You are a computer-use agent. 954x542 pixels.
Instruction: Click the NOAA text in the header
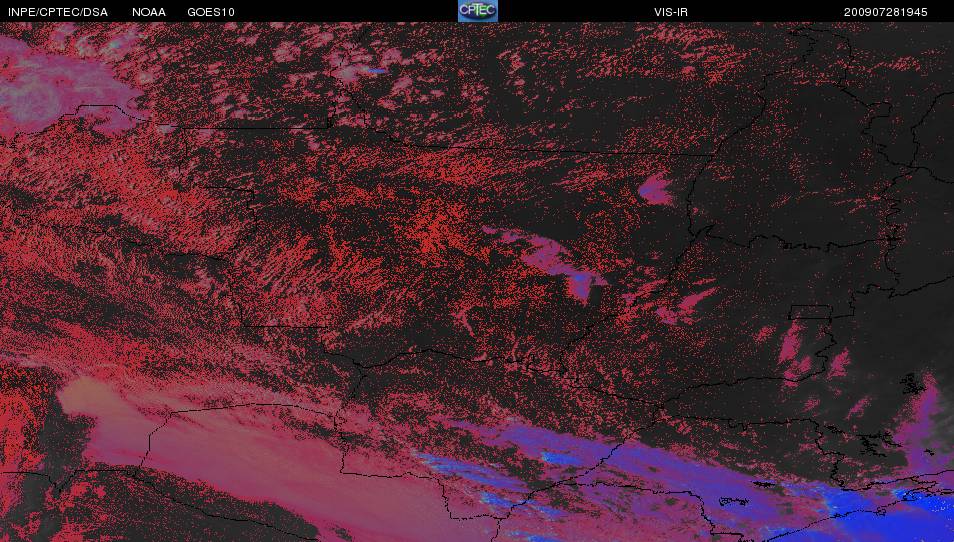(x=148, y=12)
